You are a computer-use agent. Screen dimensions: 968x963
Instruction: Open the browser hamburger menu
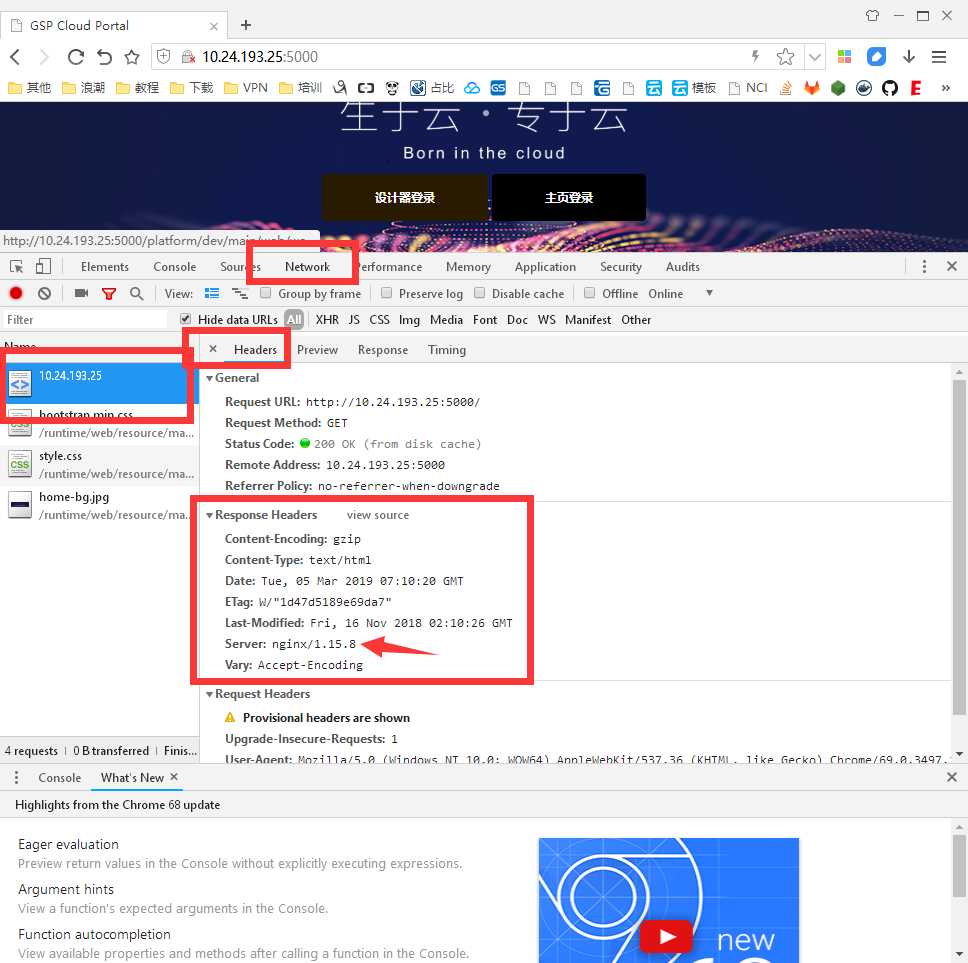[939, 57]
